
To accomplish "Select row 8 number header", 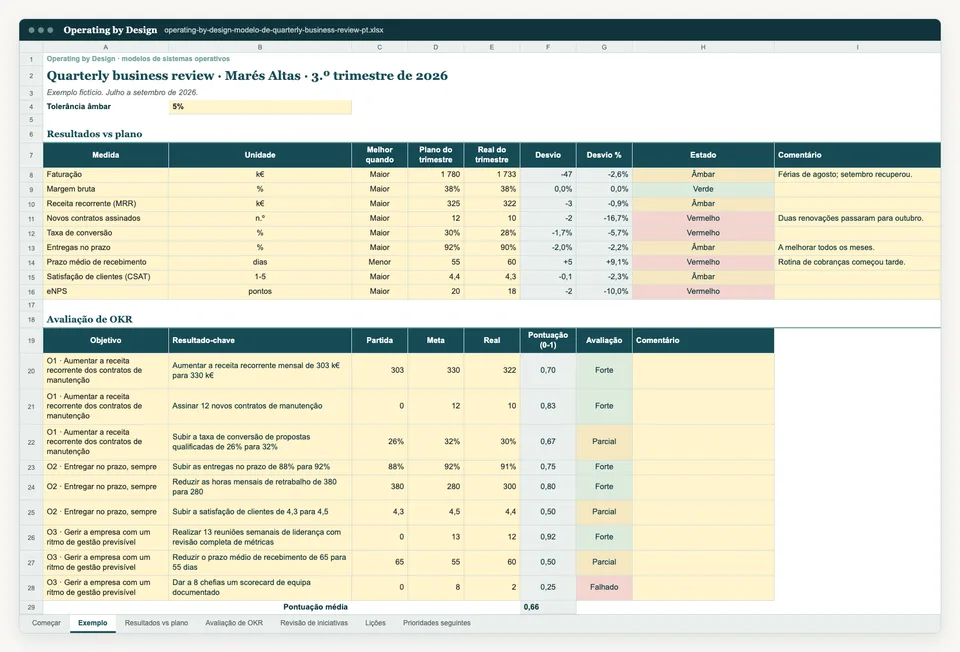I will 31,175.
